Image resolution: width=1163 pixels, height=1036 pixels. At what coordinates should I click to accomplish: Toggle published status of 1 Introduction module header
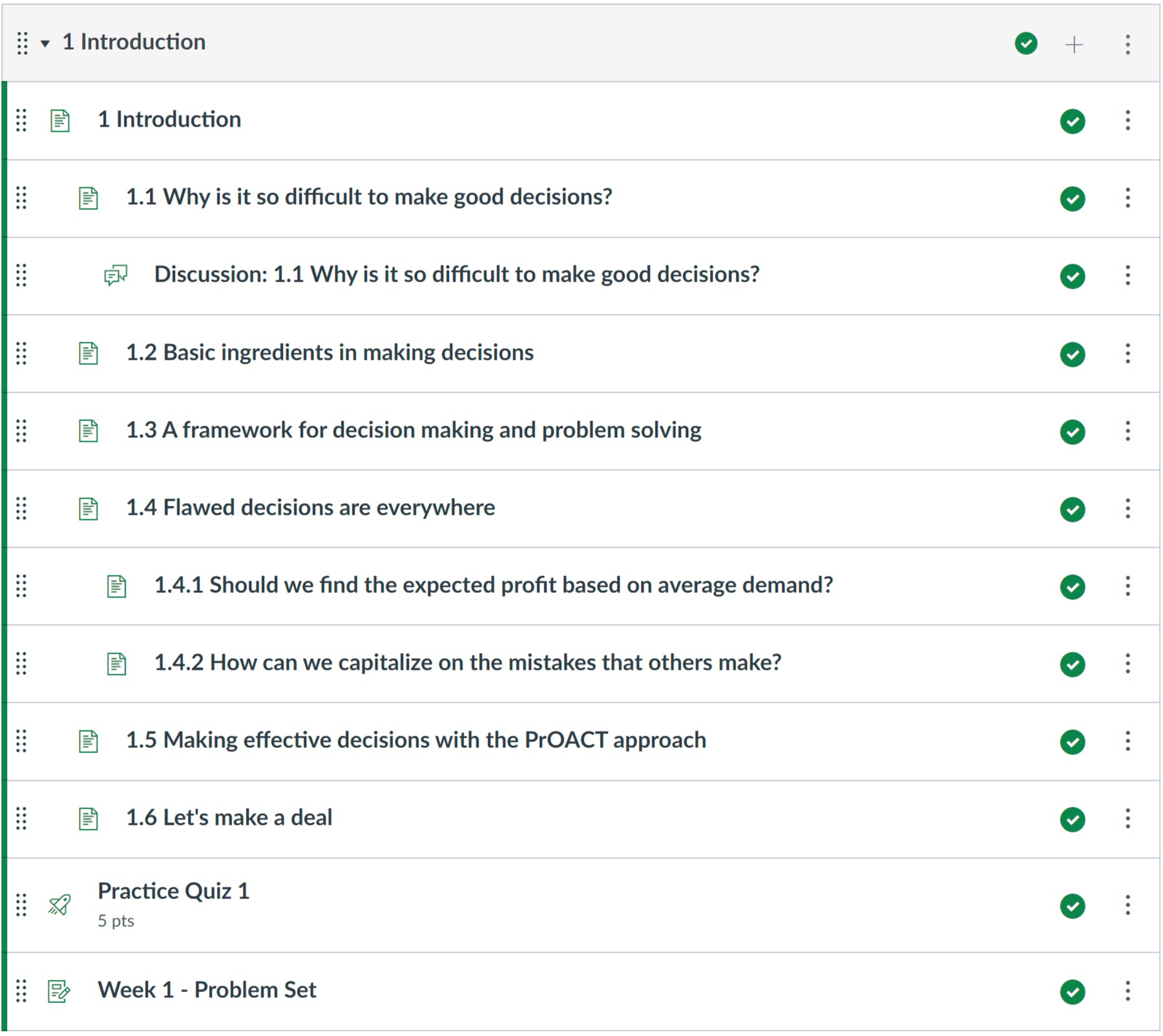1026,43
